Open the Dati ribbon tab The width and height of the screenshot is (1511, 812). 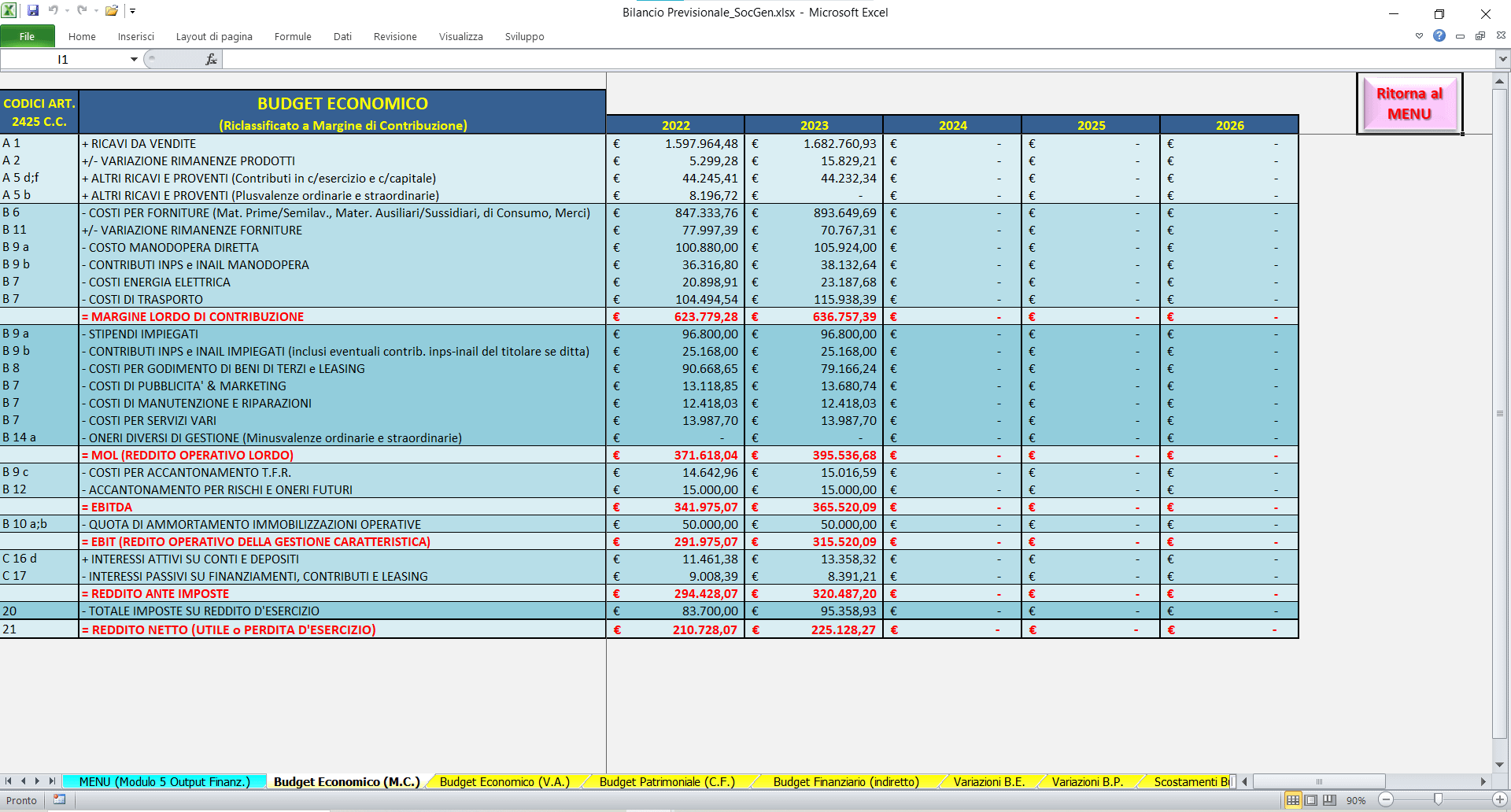(x=342, y=36)
